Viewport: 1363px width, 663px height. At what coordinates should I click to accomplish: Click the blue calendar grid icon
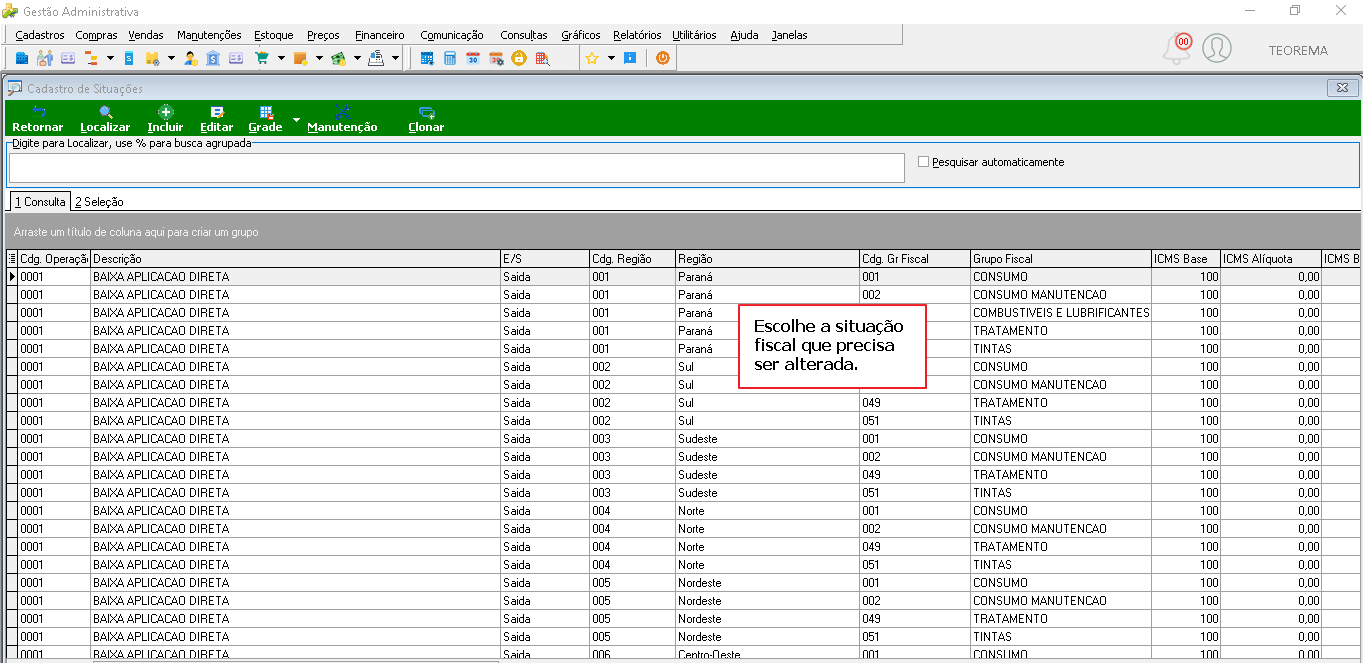pos(427,58)
